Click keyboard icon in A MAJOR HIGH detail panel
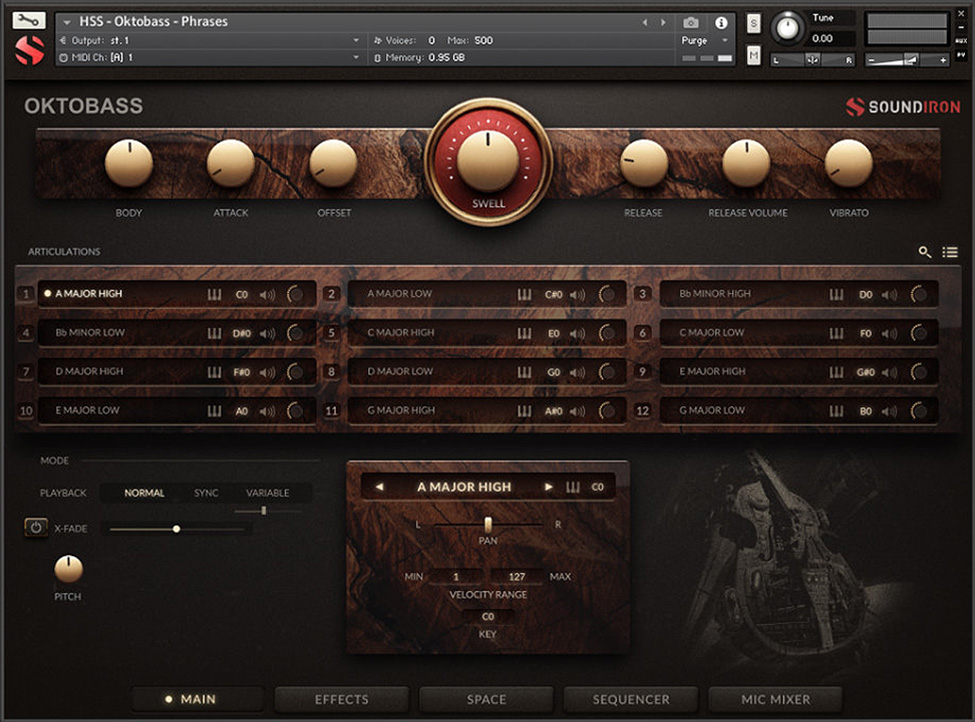 pyautogui.click(x=573, y=487)
